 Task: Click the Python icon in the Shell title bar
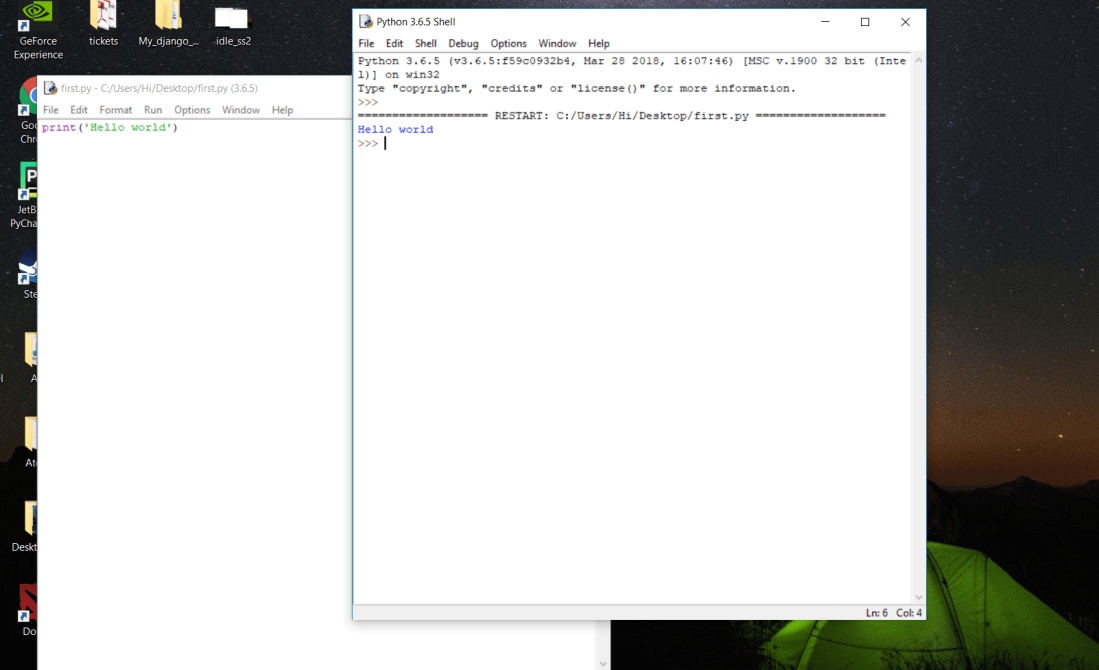point(365,21)
